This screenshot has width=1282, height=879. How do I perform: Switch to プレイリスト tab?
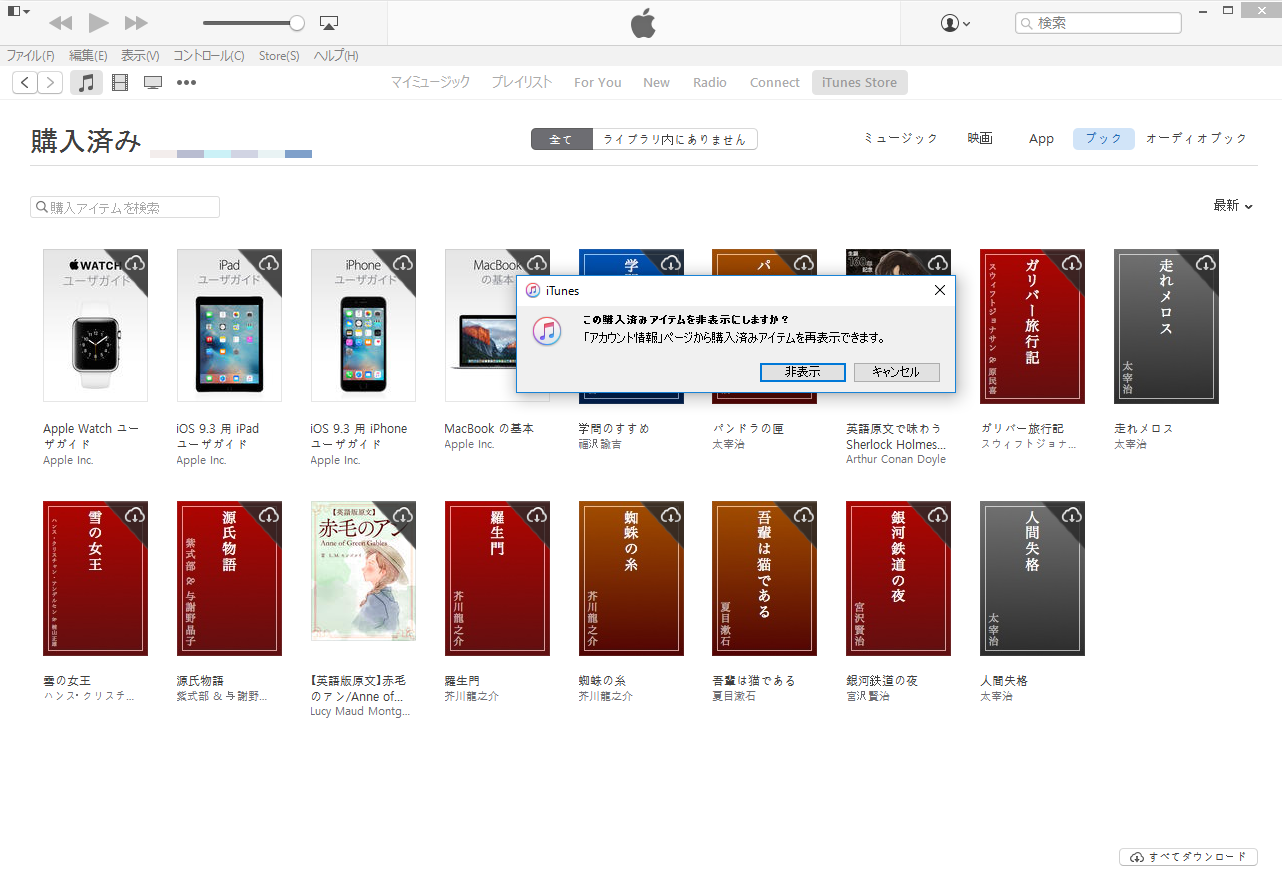[521, 82]
